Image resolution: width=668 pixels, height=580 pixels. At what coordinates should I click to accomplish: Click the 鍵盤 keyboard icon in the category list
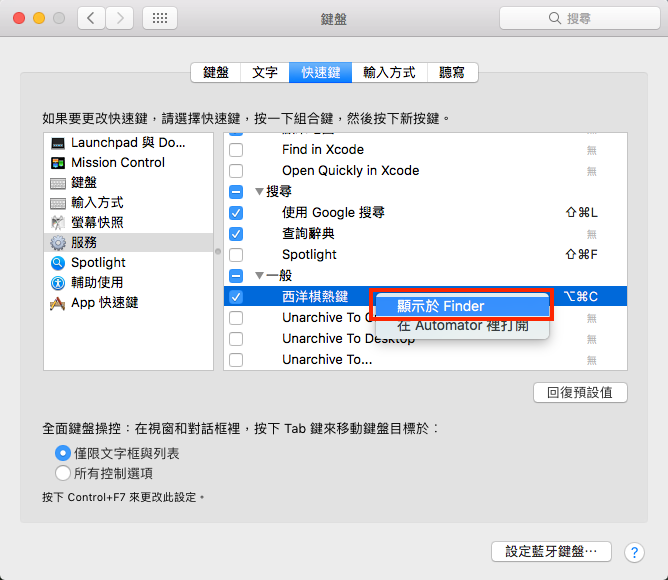pos(58,183)
